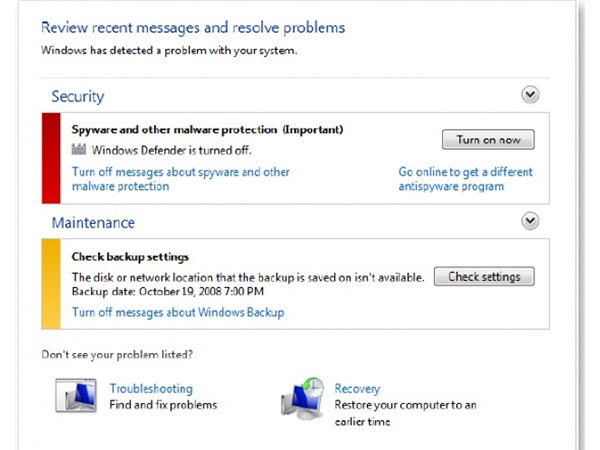This screenshot has width=600, height=450.
Task: Turn off messages about Windows Backup
Action: point(178,312)
